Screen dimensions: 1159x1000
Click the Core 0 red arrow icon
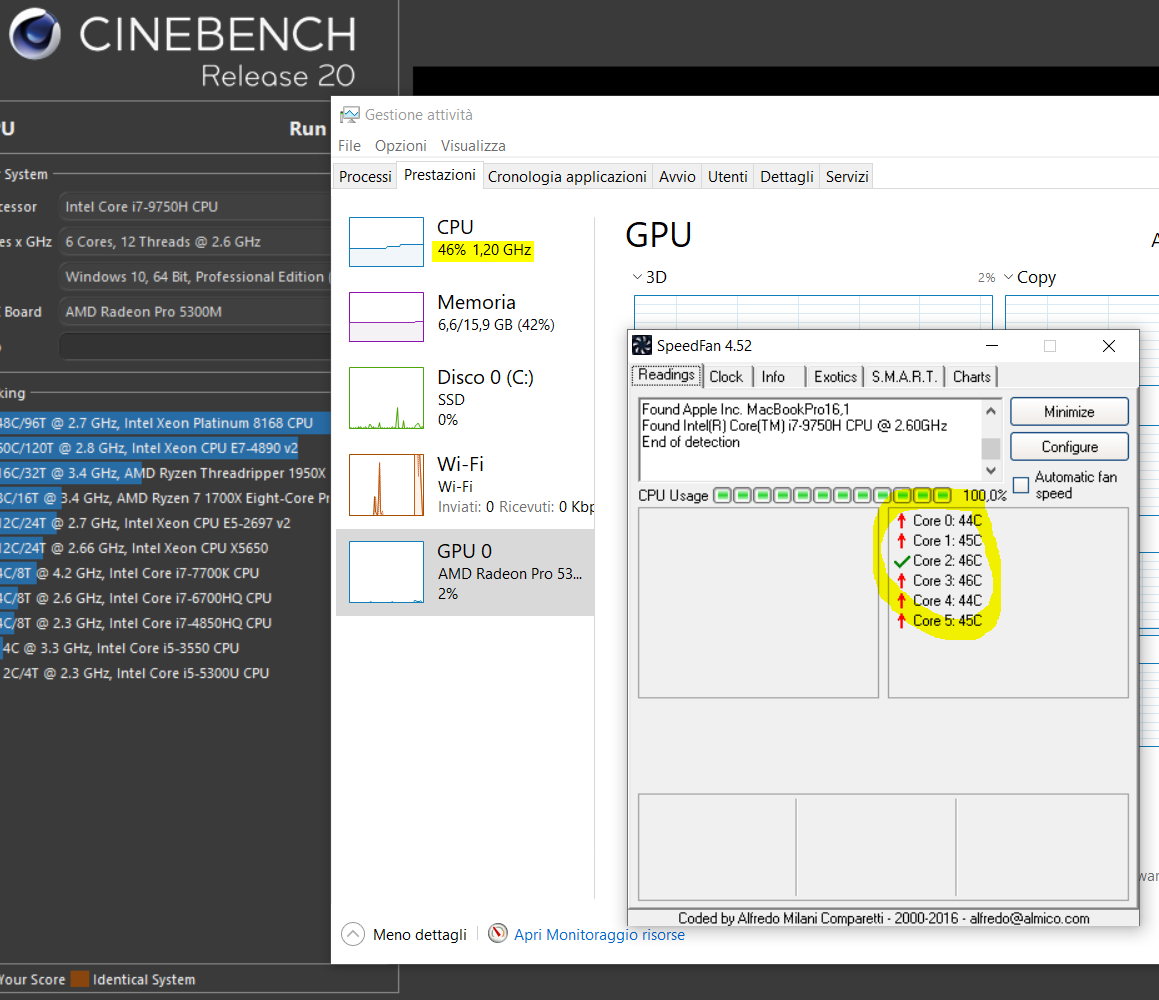(901, 520)
